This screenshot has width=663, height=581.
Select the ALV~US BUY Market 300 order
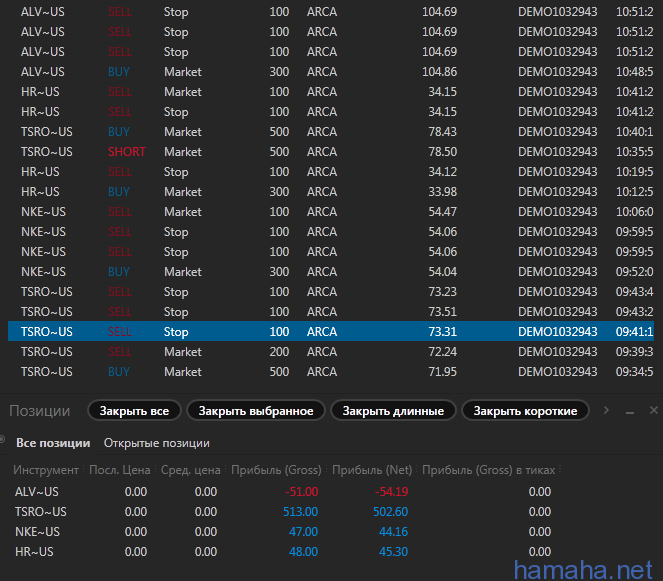tap(300, 72)
